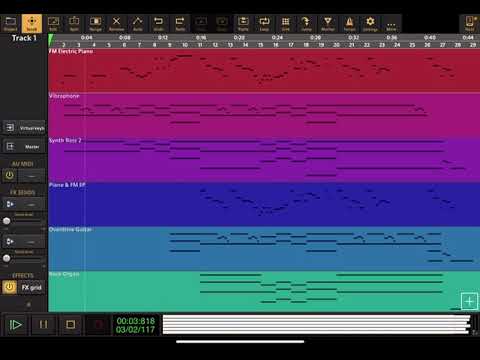
Task: Click the Track 1 name label
Action: (24, 38)
